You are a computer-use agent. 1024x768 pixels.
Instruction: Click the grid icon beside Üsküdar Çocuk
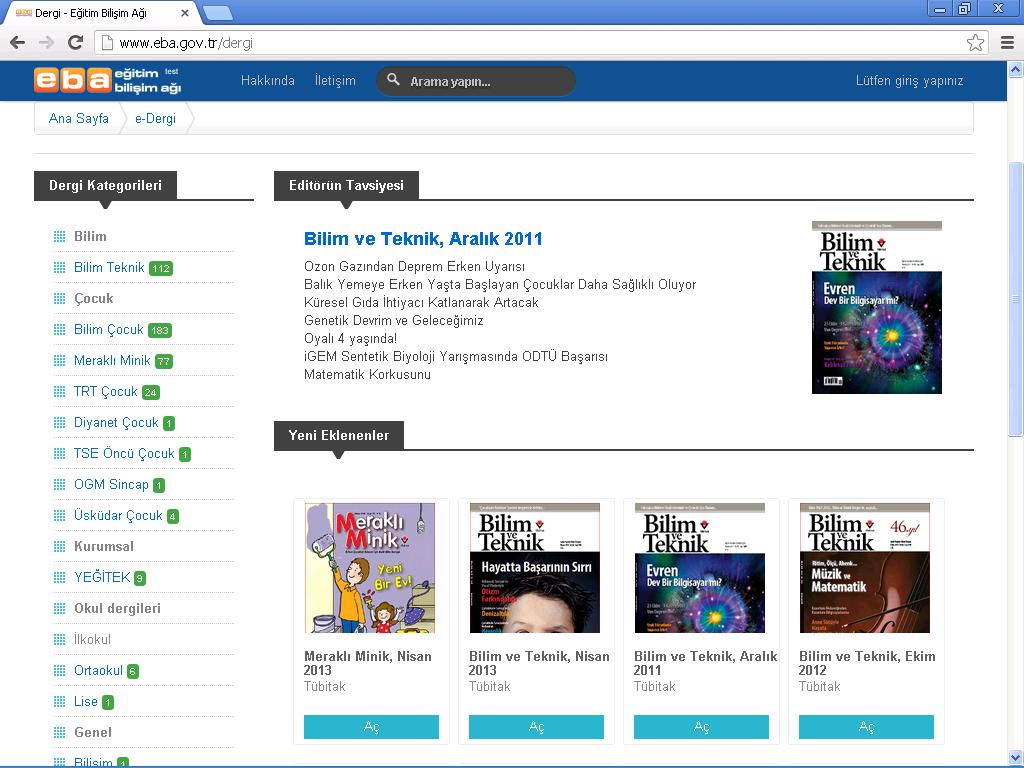pos(59,515)
